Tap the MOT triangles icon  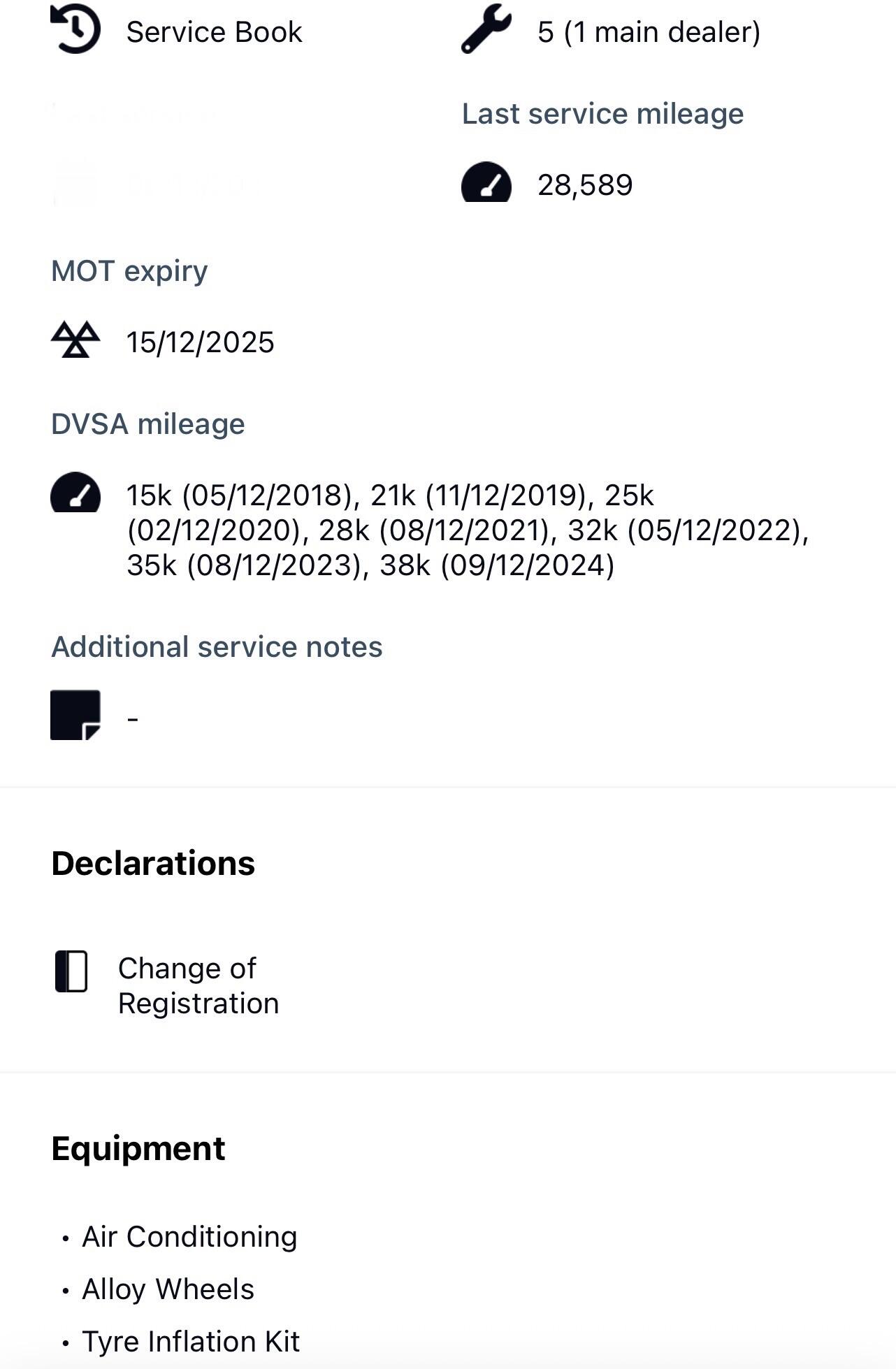[x=75, y=340]
